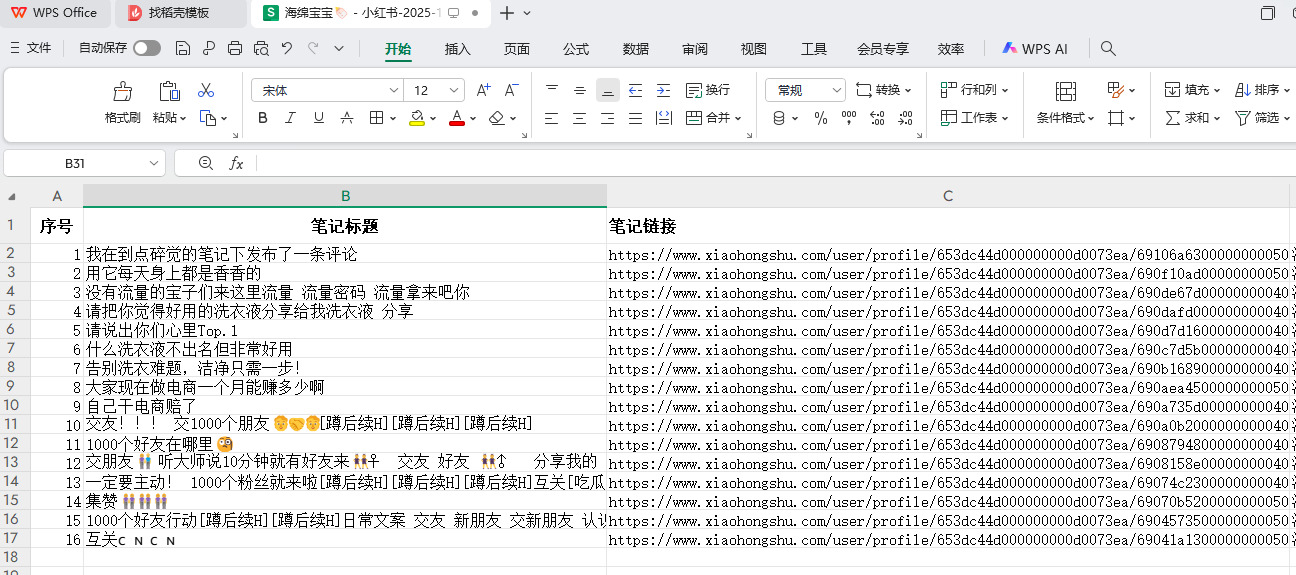
Task: Toggle the 换行 wrap text option
Action: click(x=708, y=90)
